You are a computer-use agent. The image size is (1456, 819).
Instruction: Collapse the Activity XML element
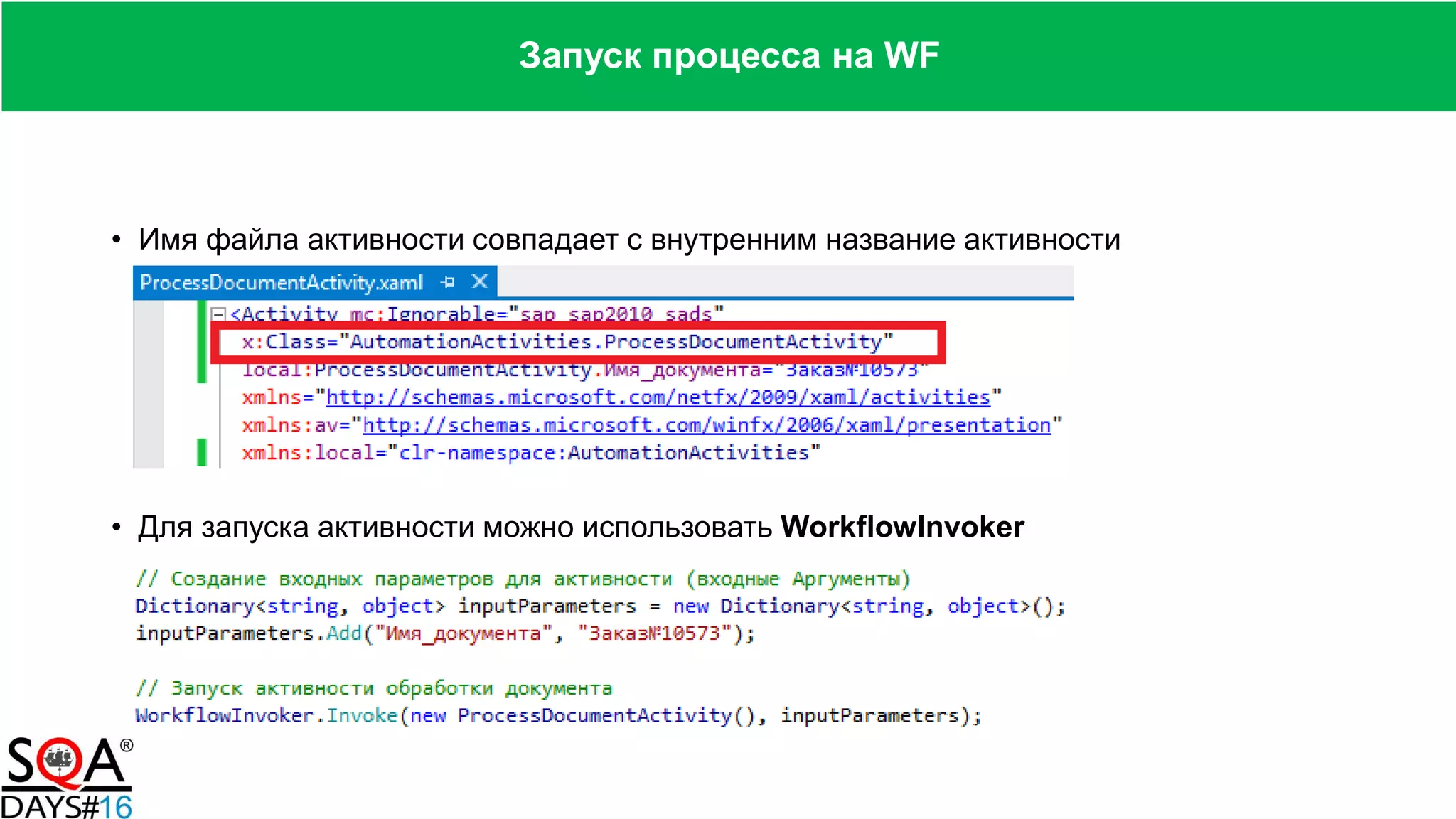[219, 314]
